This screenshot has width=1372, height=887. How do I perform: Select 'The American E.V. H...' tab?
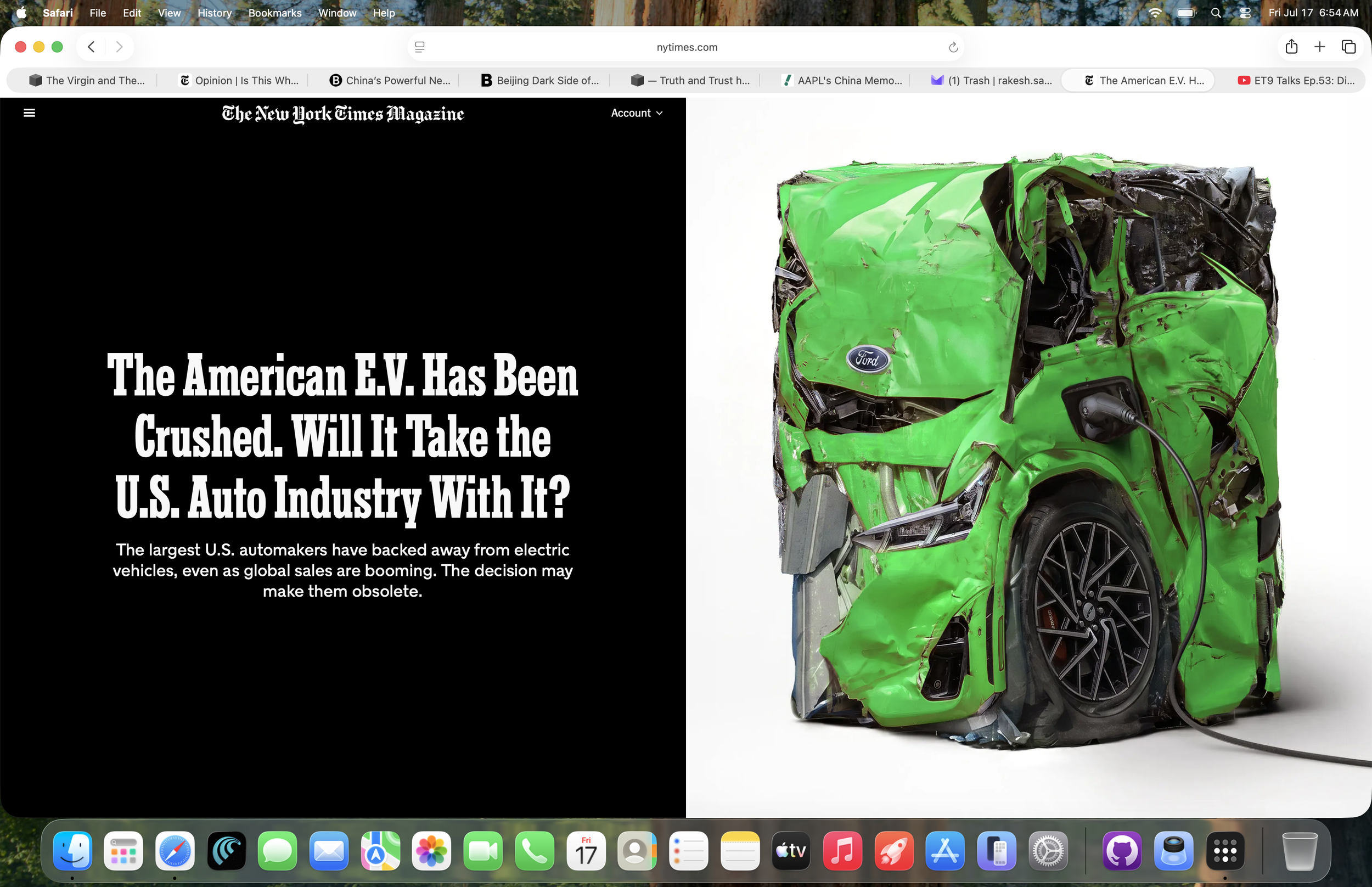[x=1138, y=81]
